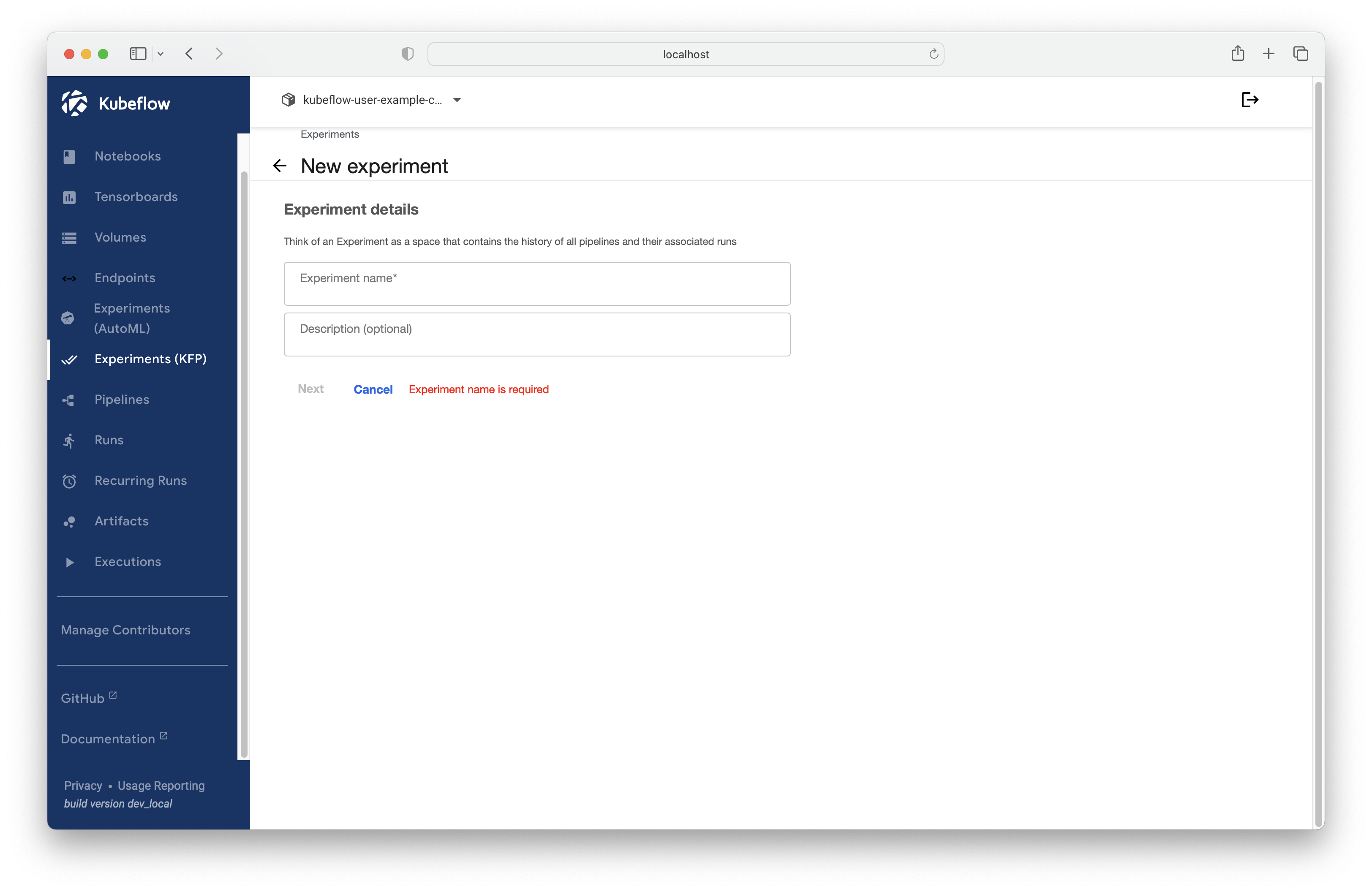Image resolution: width=1372 pixels, height=892 pixels.
Task: Open a new tab with plus icon
Action: tap(1268, 54)
